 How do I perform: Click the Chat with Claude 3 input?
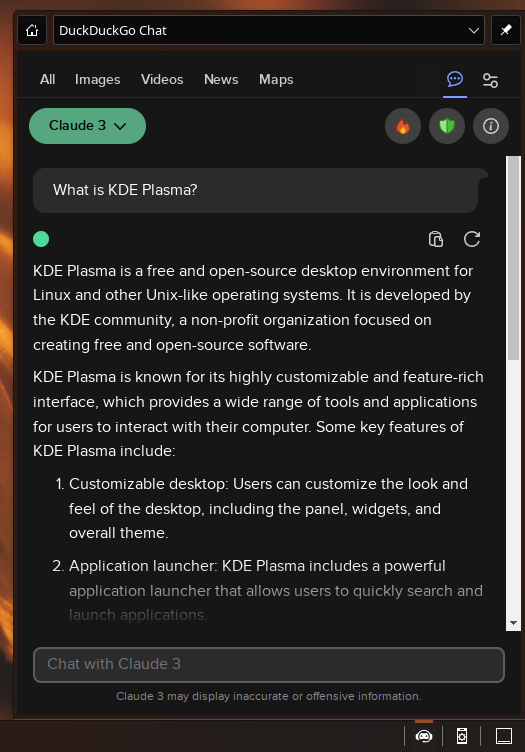coord(268,665)
